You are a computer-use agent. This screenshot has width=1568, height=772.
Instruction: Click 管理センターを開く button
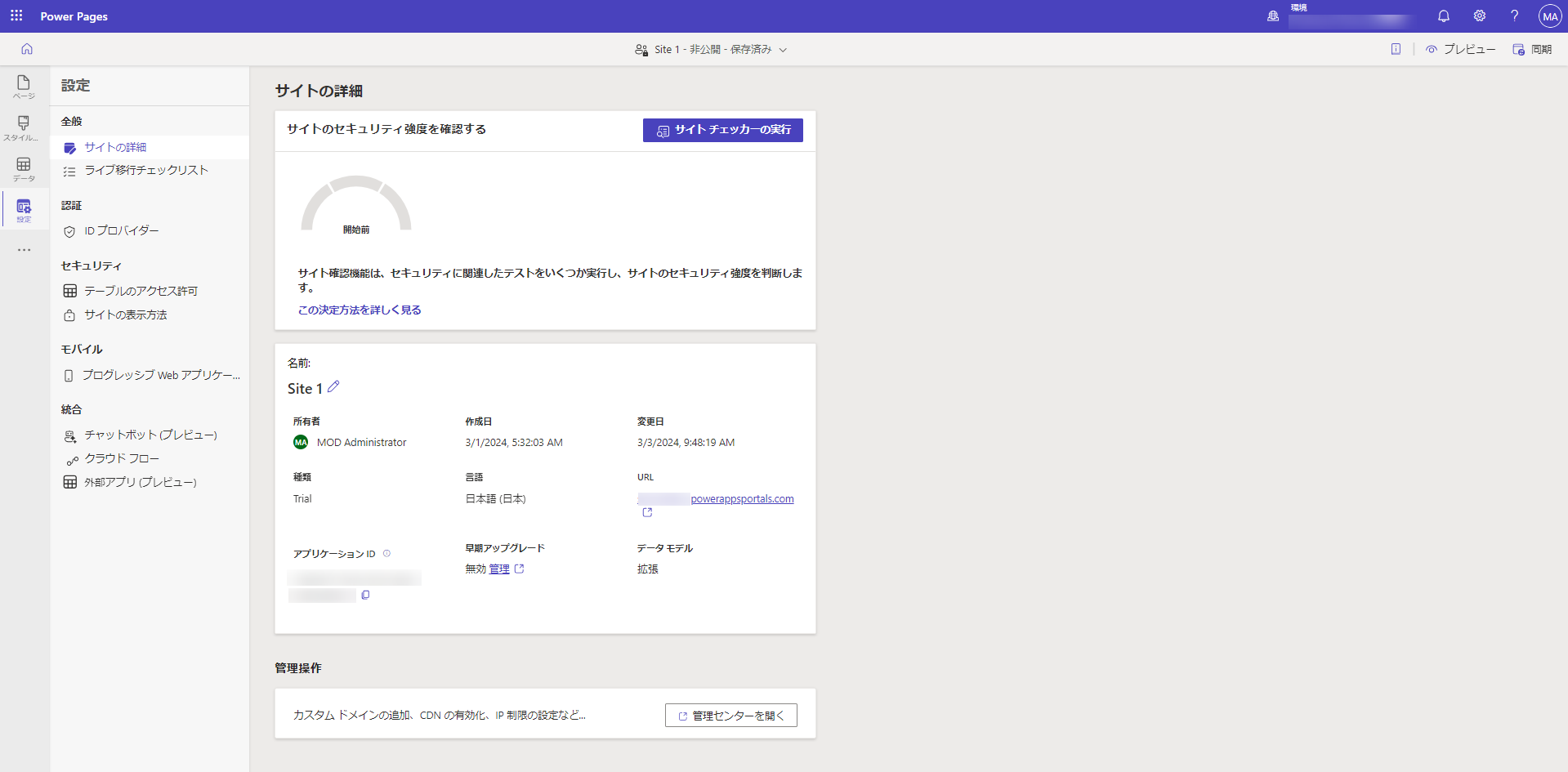(730, 716)
